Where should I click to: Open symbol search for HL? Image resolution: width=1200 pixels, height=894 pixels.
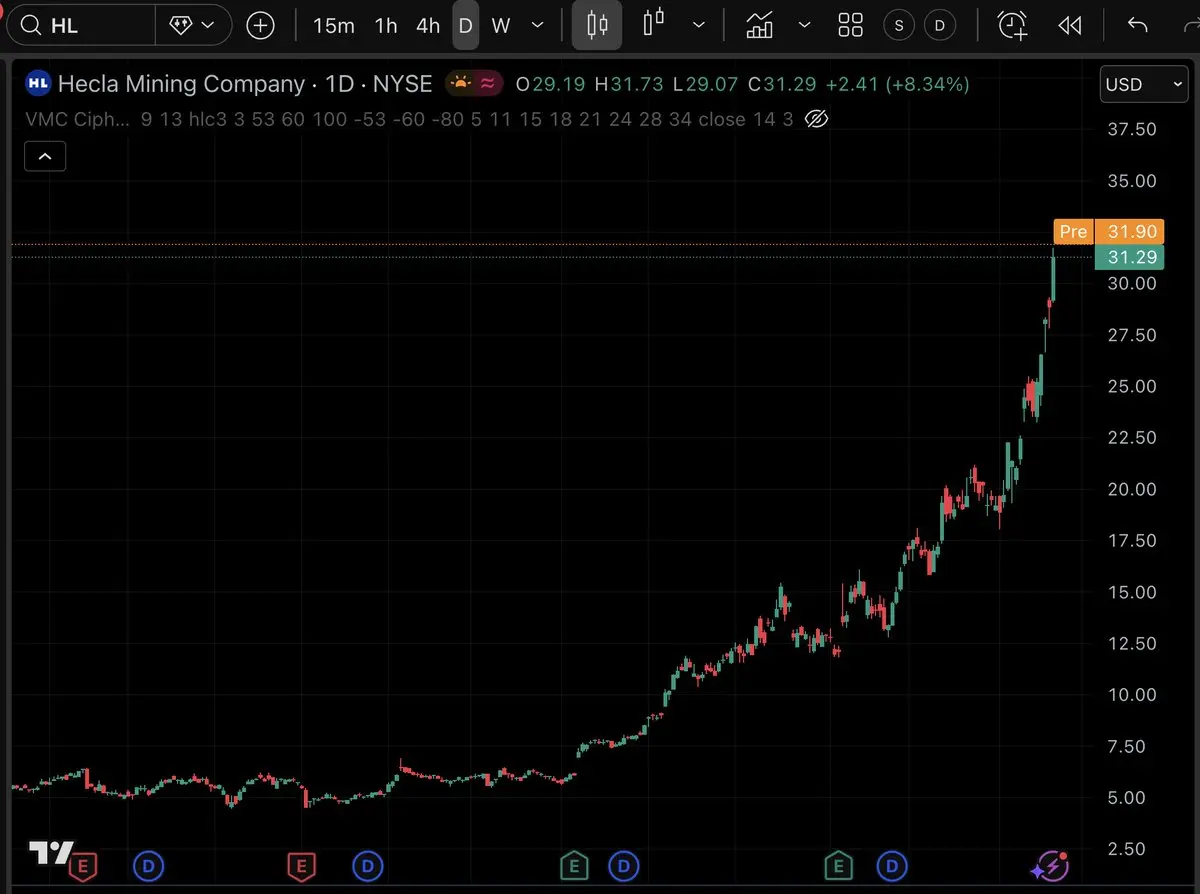pyautogui.click(x=80, y=25)
